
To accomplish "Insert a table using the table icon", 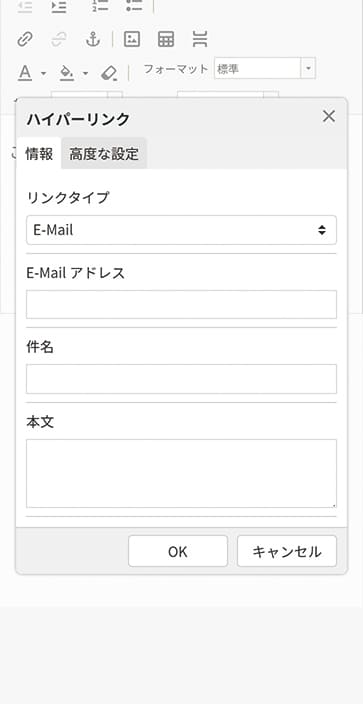I will (166, 40).
